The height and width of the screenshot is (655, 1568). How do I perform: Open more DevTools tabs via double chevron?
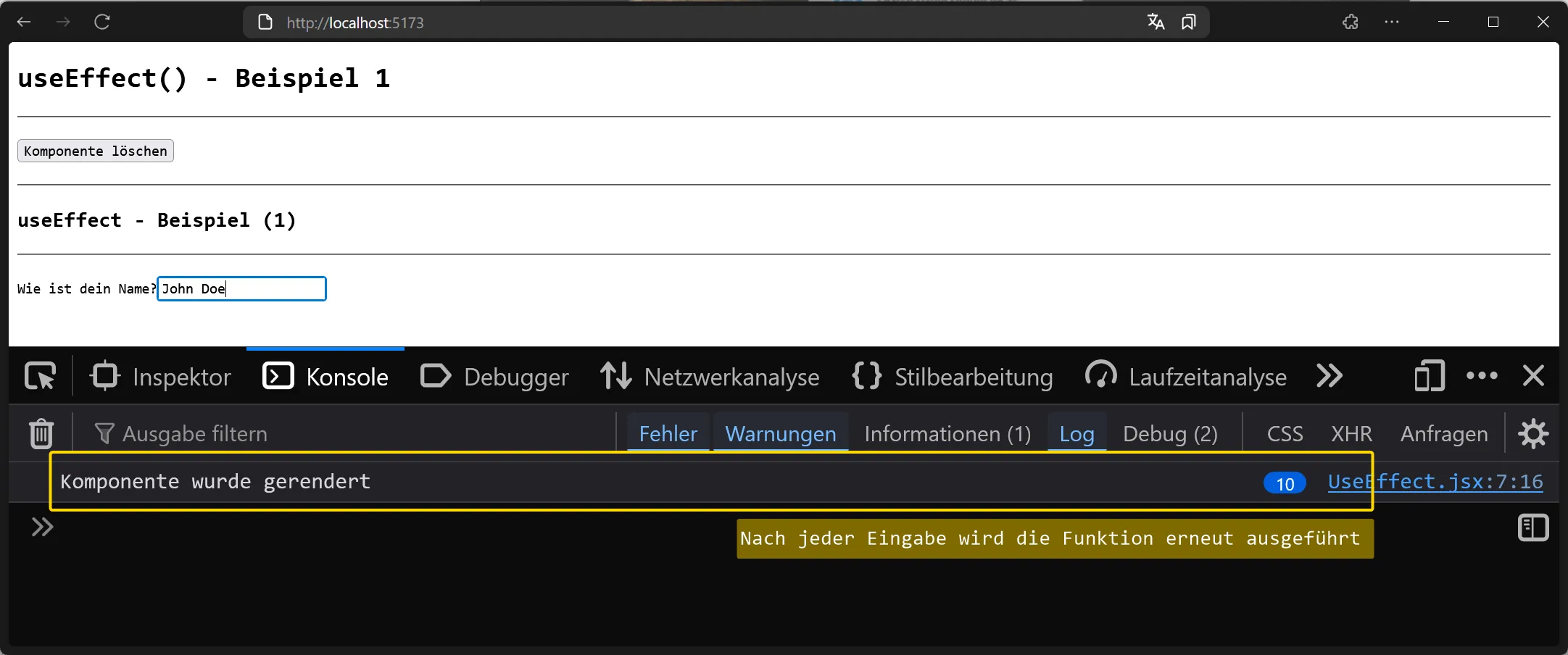[x=1330, y=375]
